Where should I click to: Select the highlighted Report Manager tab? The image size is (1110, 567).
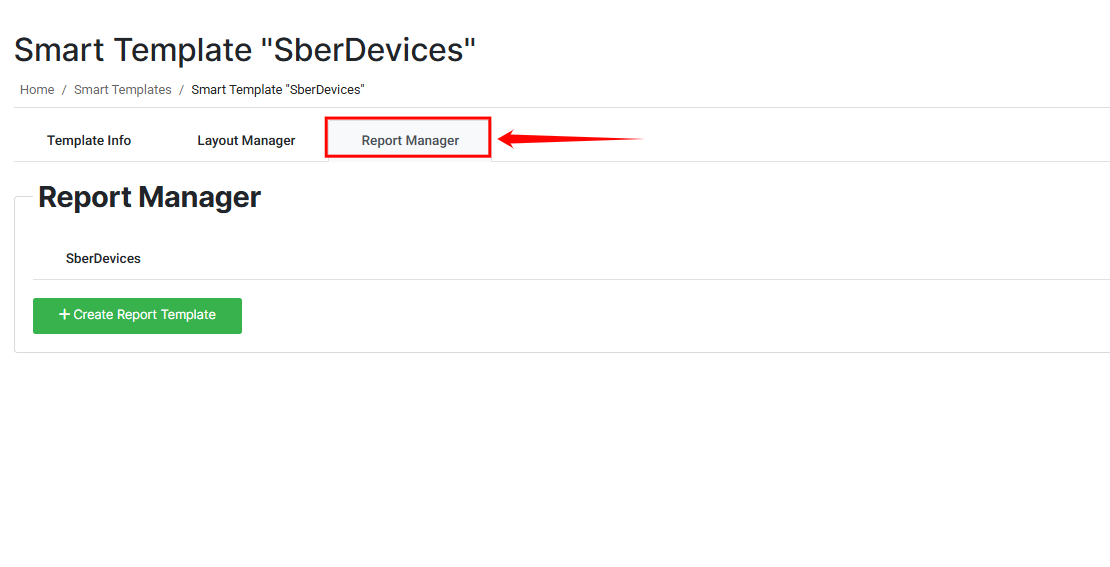pos(410,141)
